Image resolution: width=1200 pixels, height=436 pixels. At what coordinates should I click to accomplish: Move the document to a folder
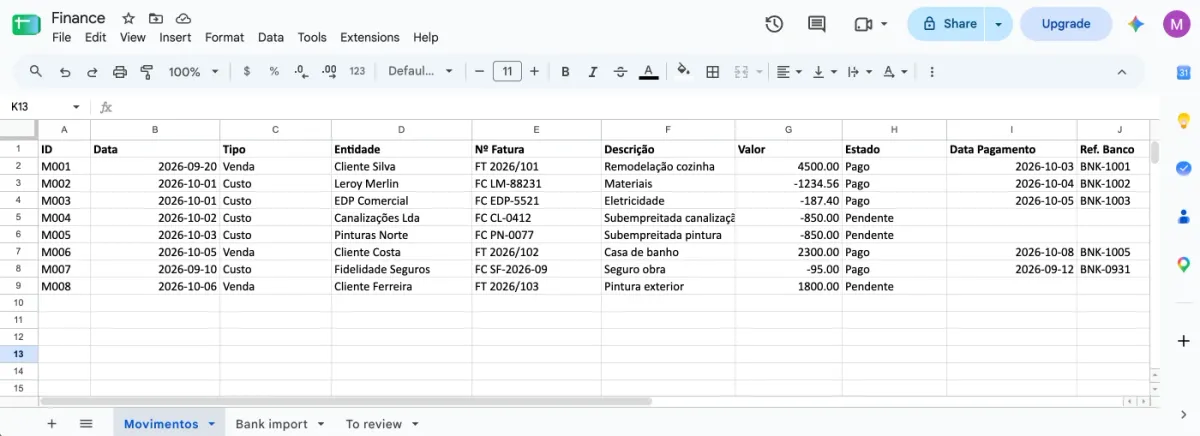tap(155, 19)
